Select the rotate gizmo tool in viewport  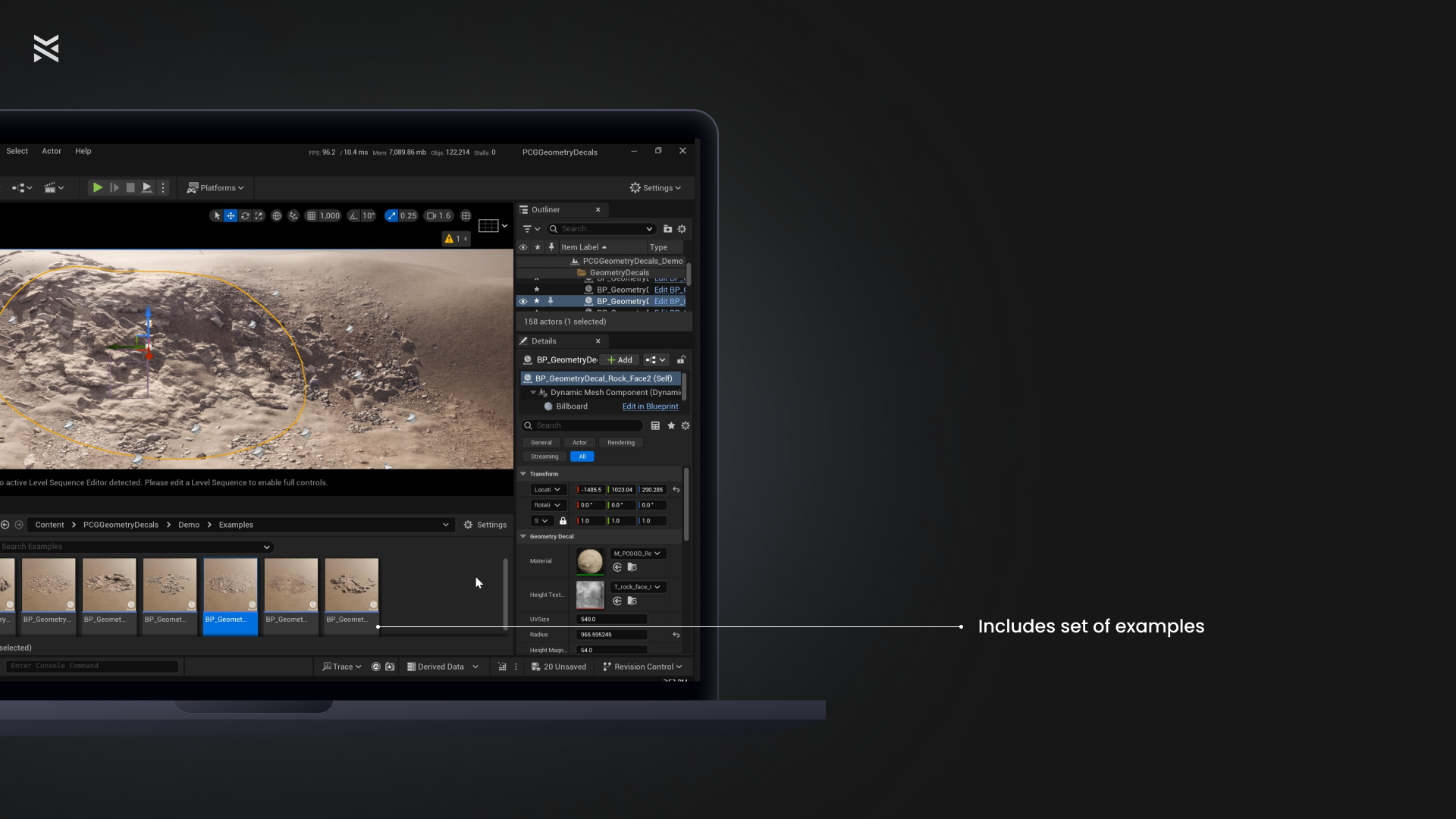245,216
